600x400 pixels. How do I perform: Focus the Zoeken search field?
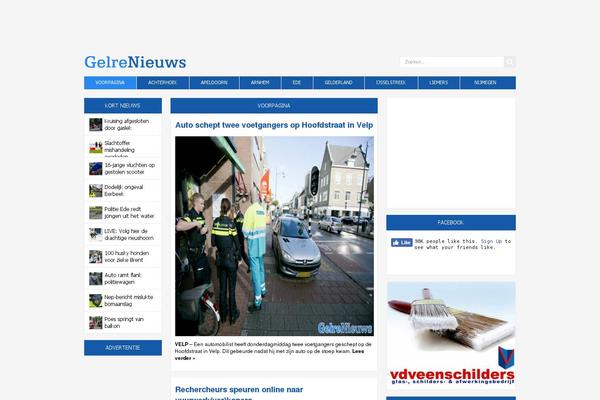click(452, 62)
